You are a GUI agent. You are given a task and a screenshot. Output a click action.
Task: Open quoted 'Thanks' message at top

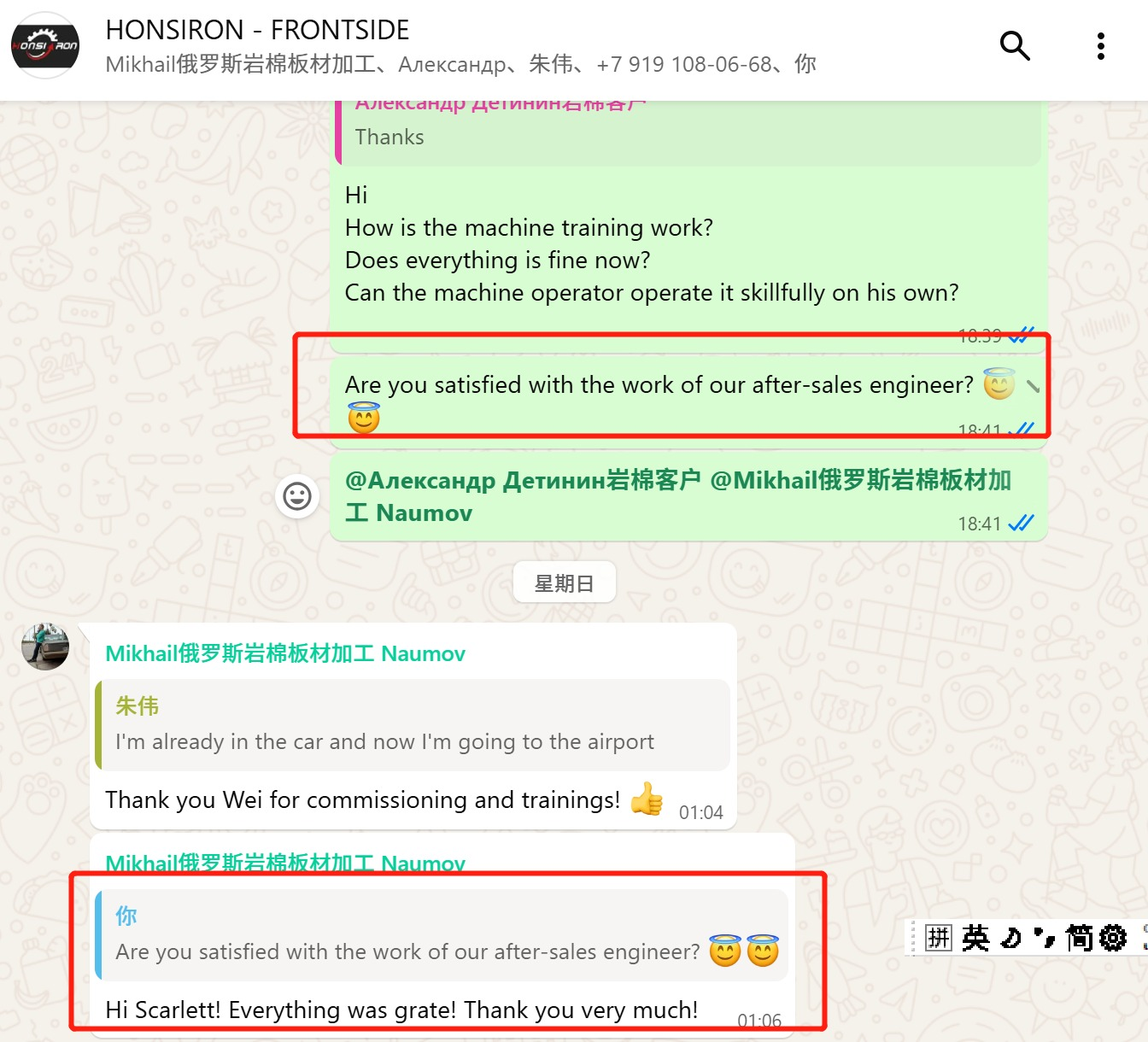coord(688,132)
